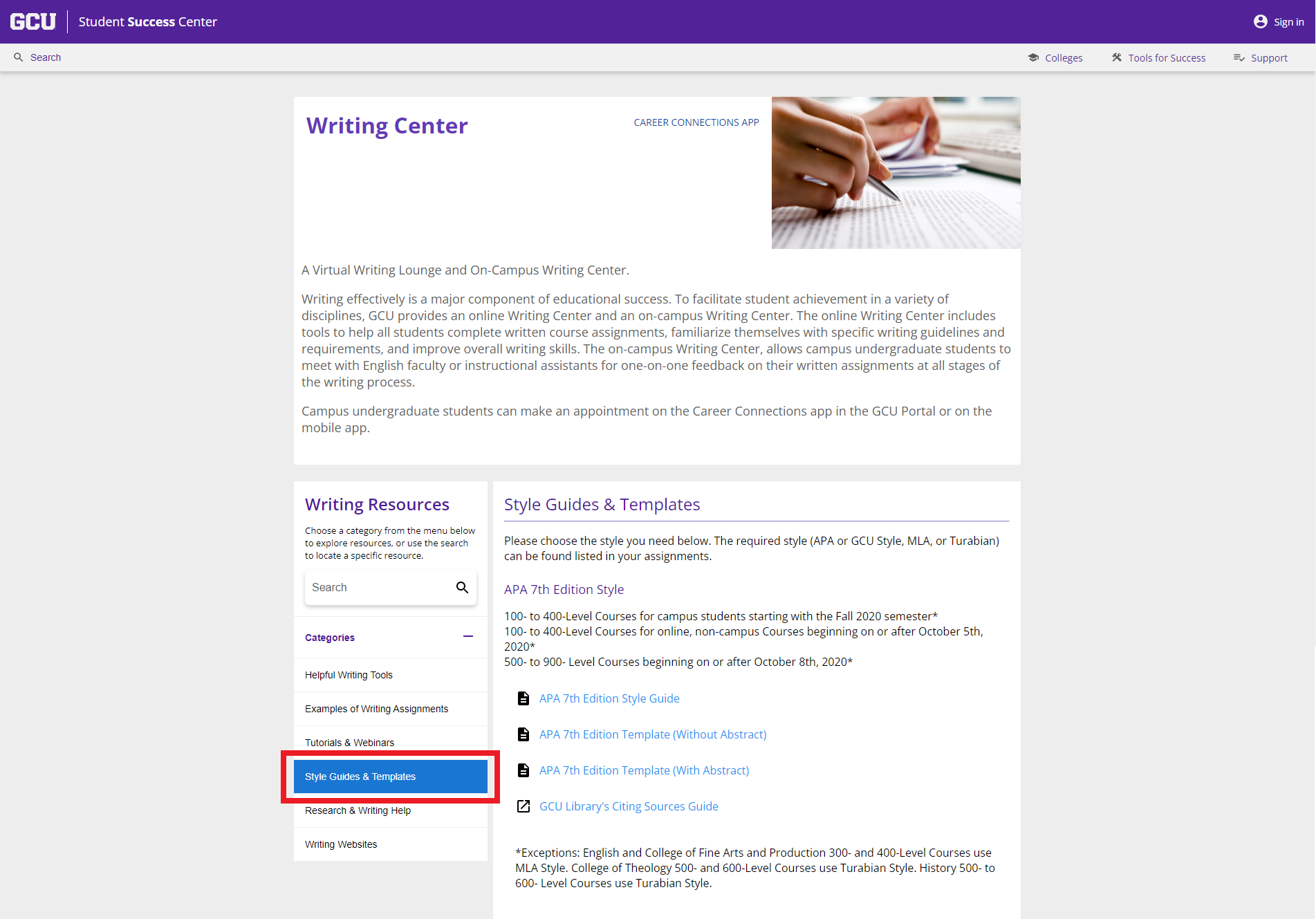Select Helpful Writing Tools category

click(391, 675)
